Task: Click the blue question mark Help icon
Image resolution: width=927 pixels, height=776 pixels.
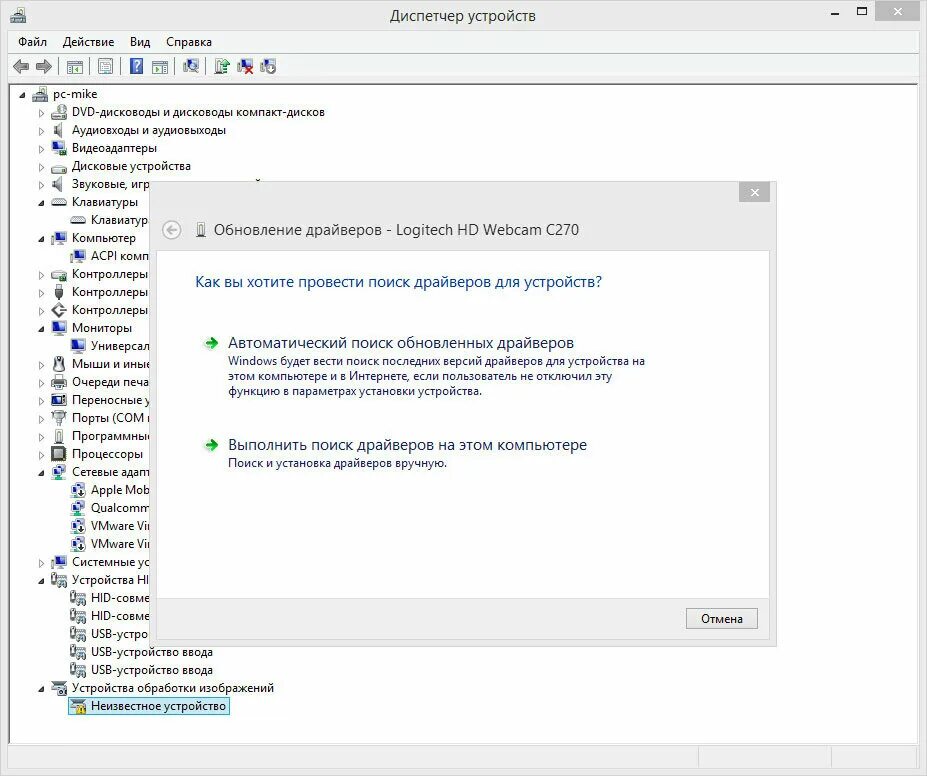Action: point(137,66)
